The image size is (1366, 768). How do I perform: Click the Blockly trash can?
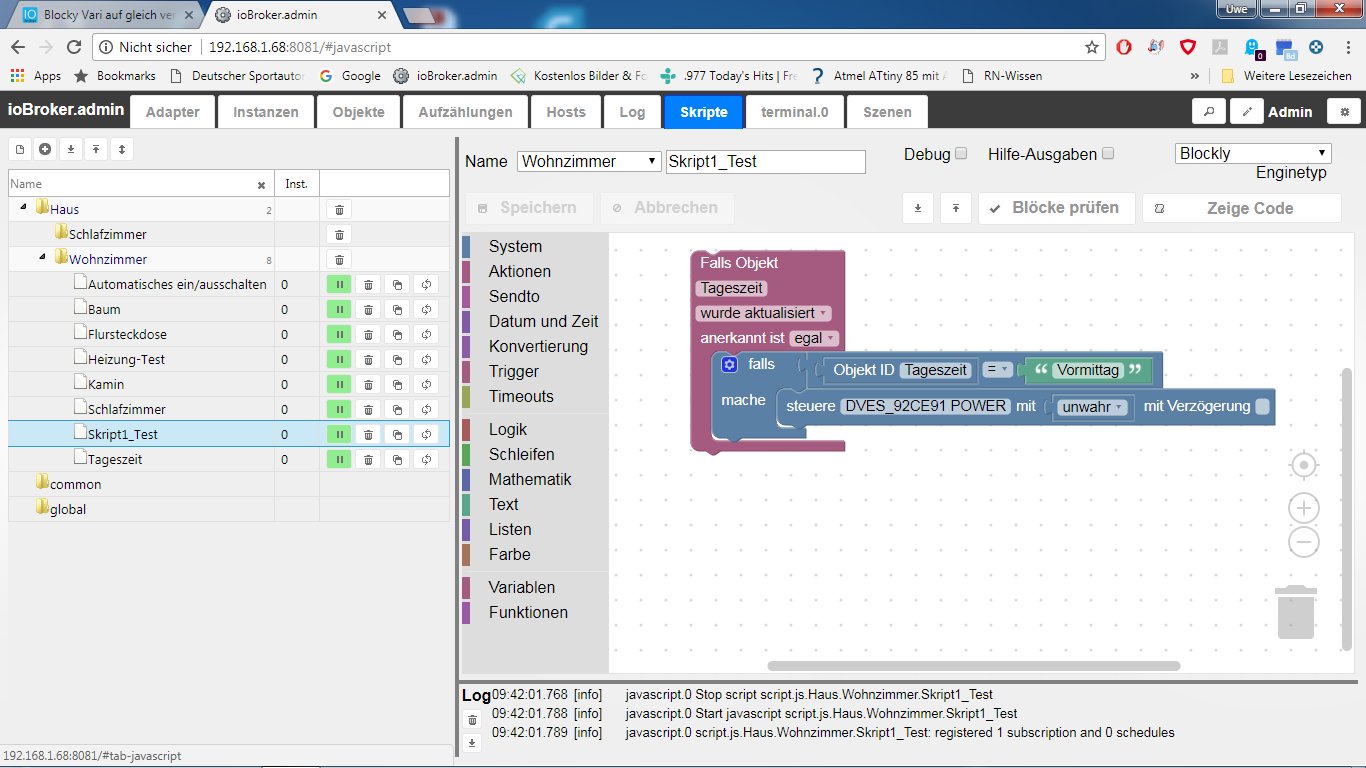coord(1296,612)
